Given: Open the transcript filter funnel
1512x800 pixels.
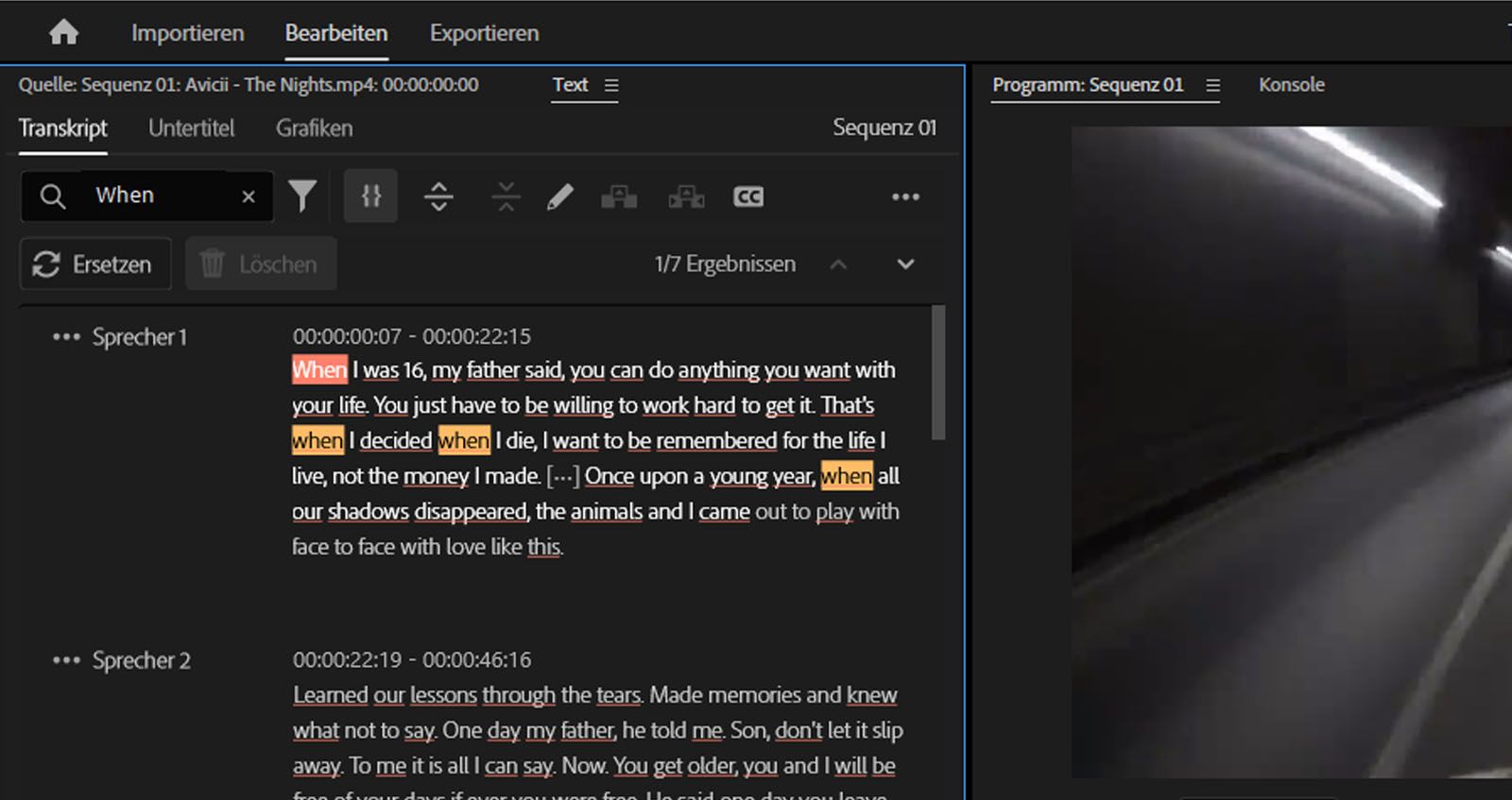Looking at the screenshot, I should click(x=302, y=196).
